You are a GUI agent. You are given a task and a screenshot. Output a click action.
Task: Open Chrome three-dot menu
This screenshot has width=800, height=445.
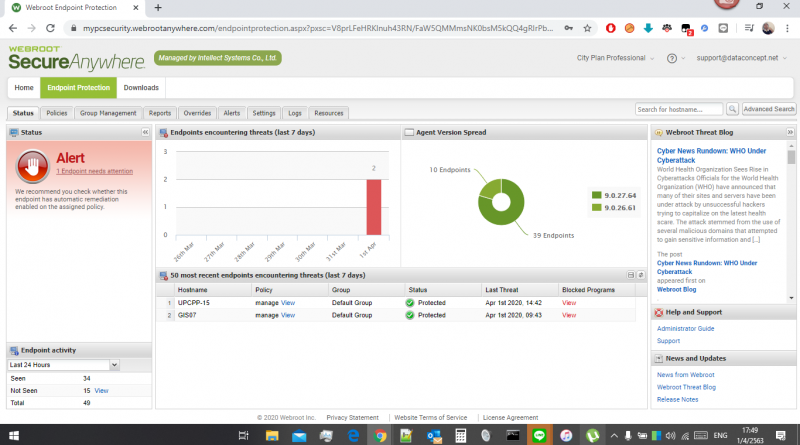coord(788,28)
